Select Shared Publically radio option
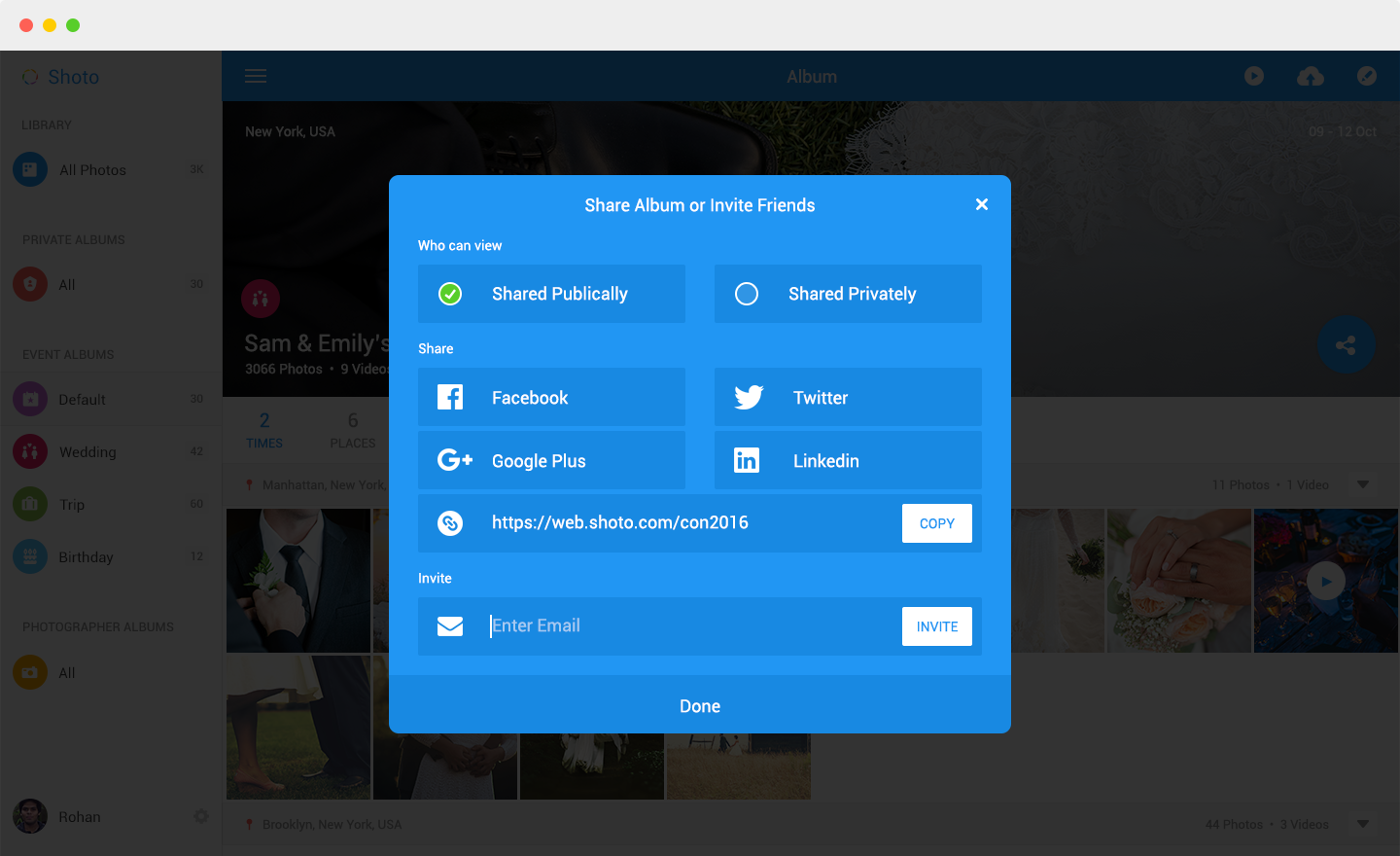Screen dimensions: 1400x856 pyautogui.click(x=551, y=294)
